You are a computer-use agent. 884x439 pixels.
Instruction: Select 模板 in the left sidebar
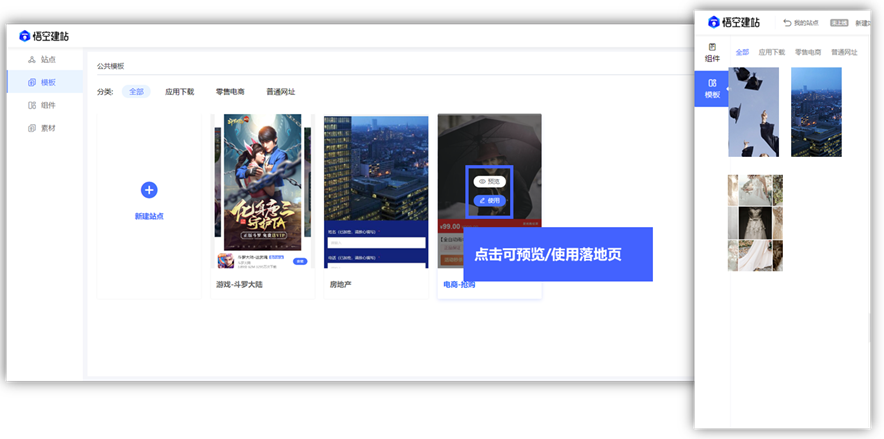tap(47, 82)
